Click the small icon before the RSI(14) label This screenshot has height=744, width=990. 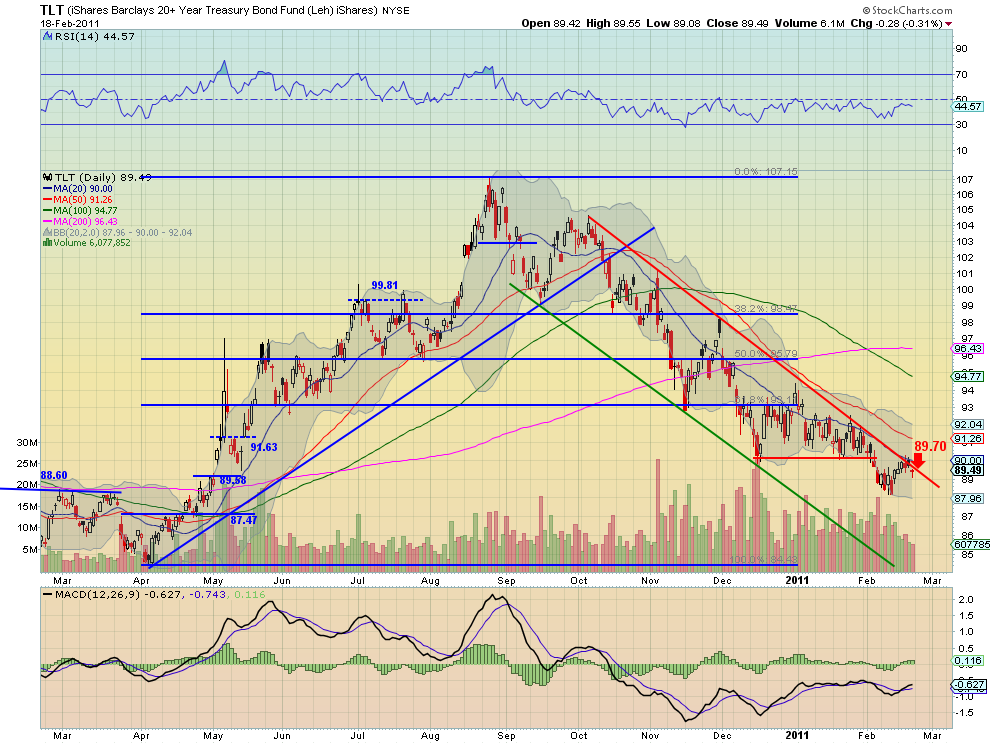point(47,37)
